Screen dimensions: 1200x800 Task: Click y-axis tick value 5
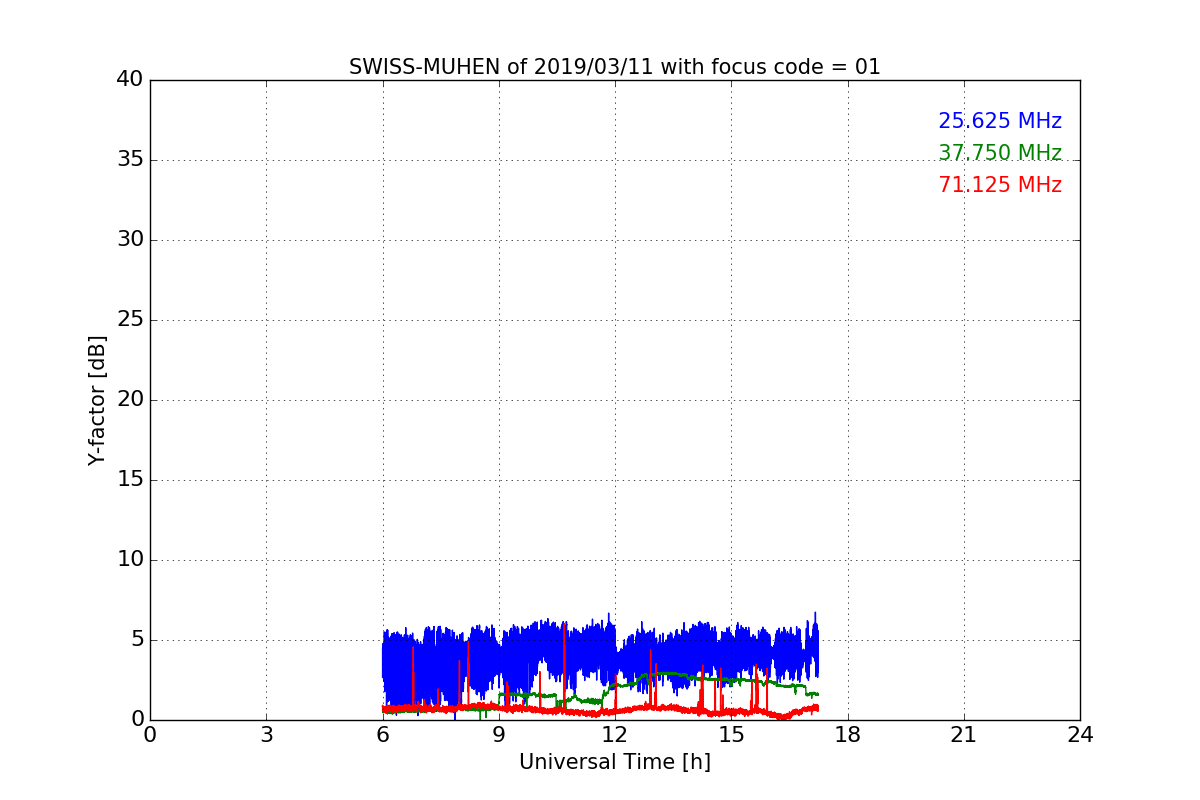point(136,640)
